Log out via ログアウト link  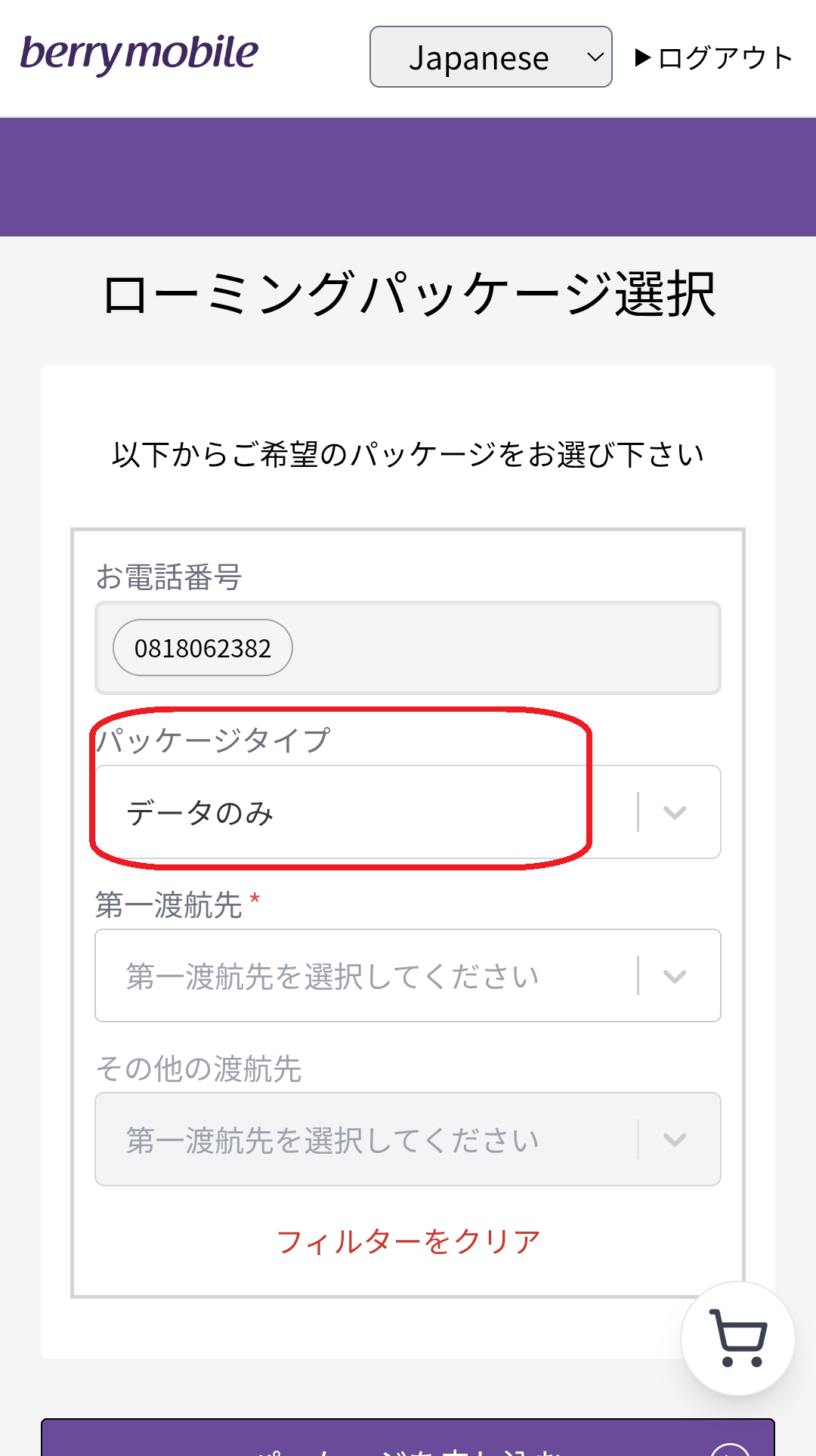pos(724,57)
